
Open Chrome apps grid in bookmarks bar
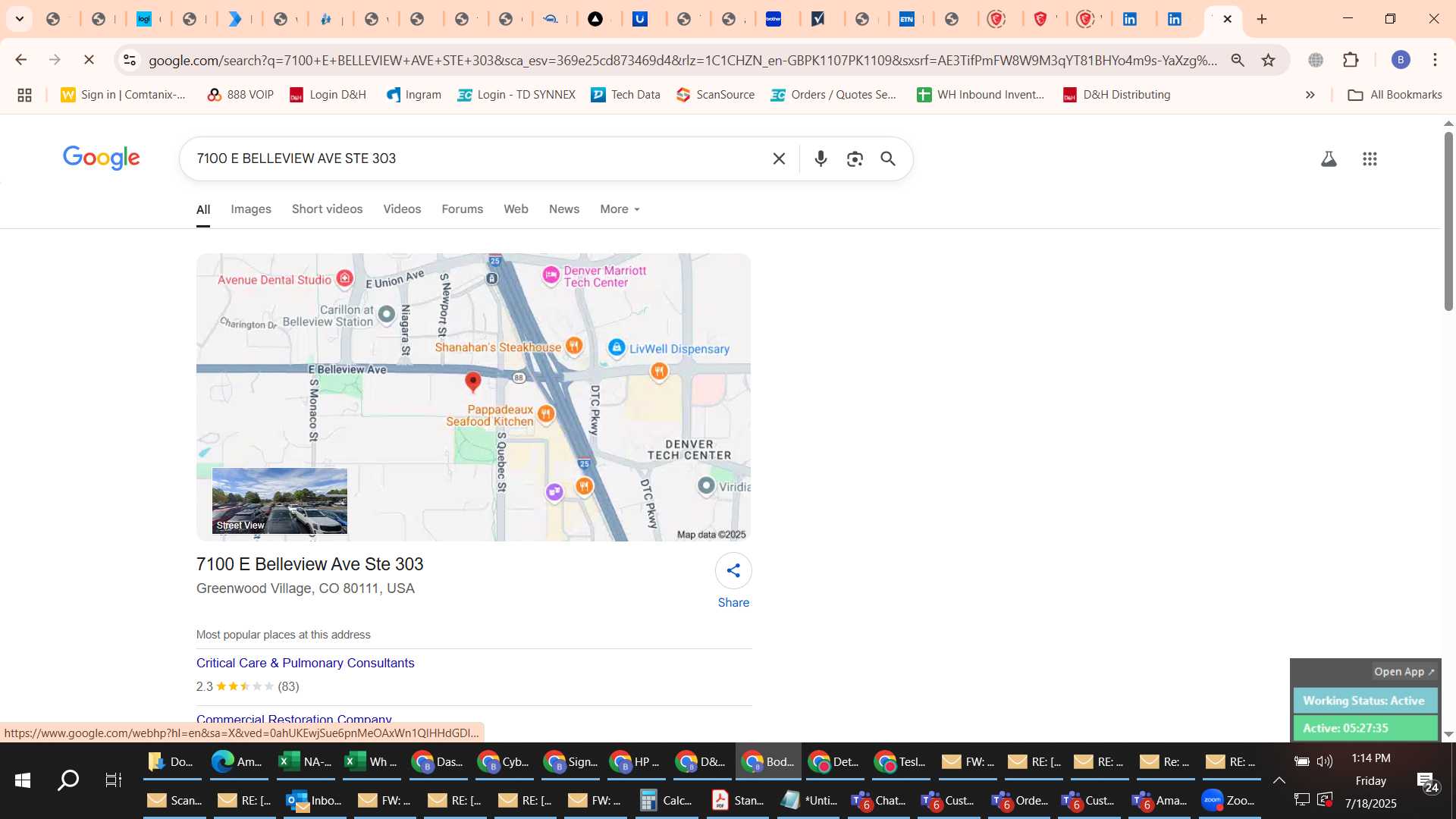pyautogui.click(x=24, y=95)
